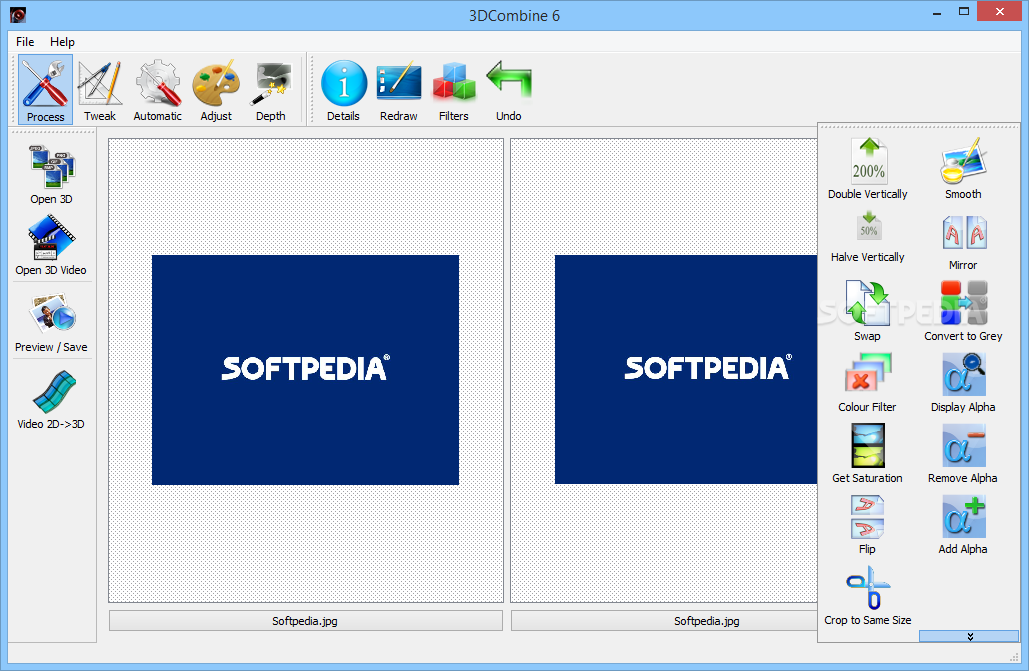Select the Process toolbar tool

45,90
